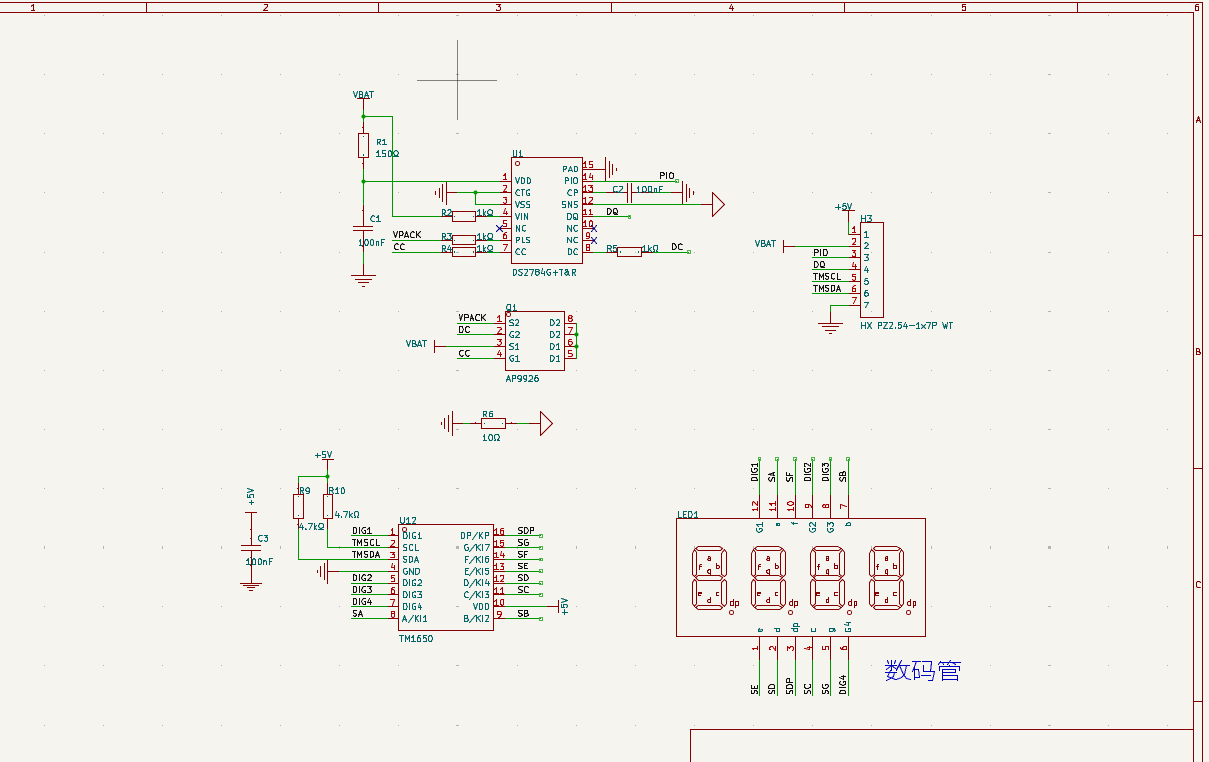Select the AP9926 MOSFET Q1 body
Viewport: 1209px width, 762px height.
[x=534, y=340]
